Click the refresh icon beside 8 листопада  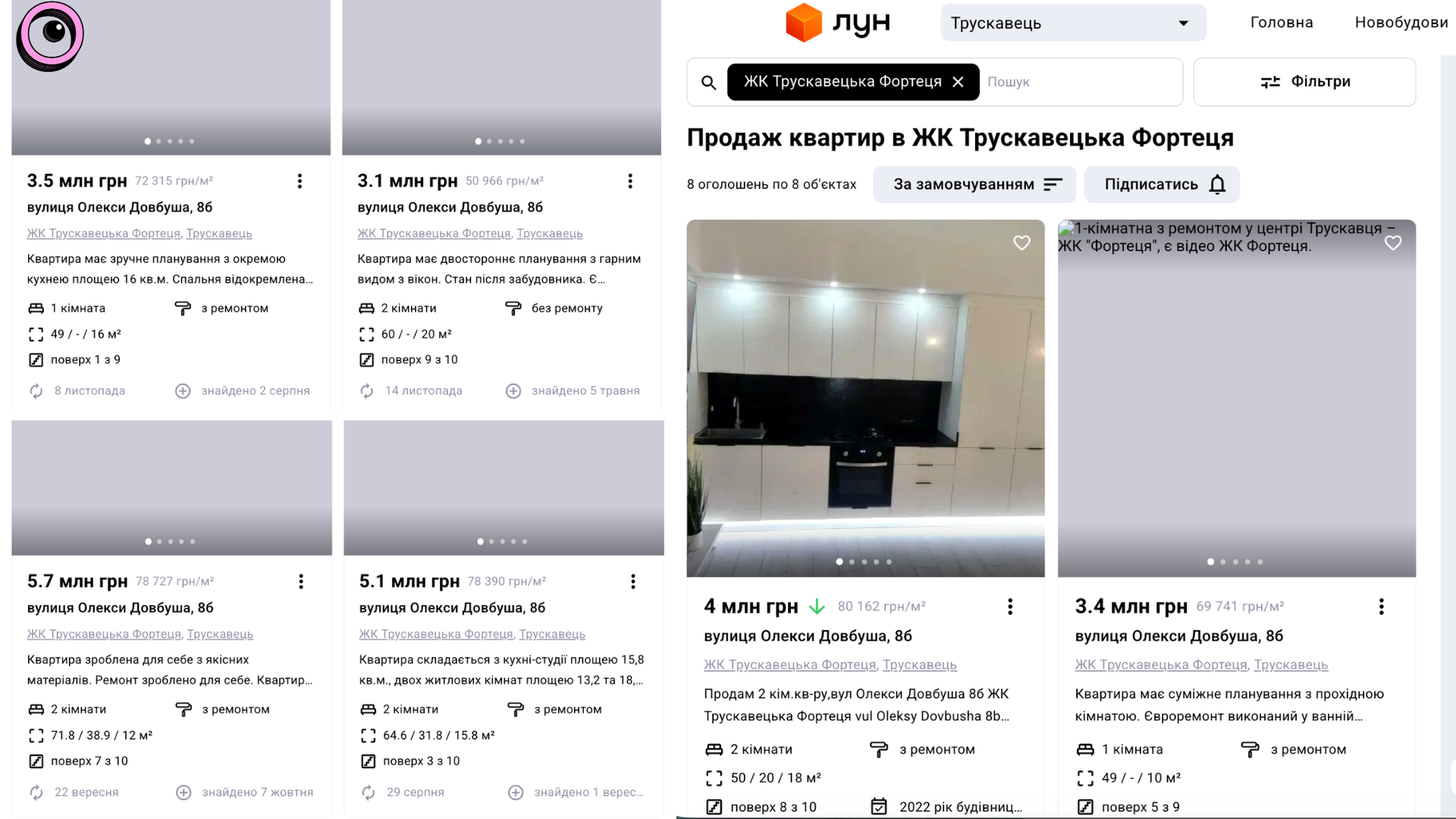point(36,391)
